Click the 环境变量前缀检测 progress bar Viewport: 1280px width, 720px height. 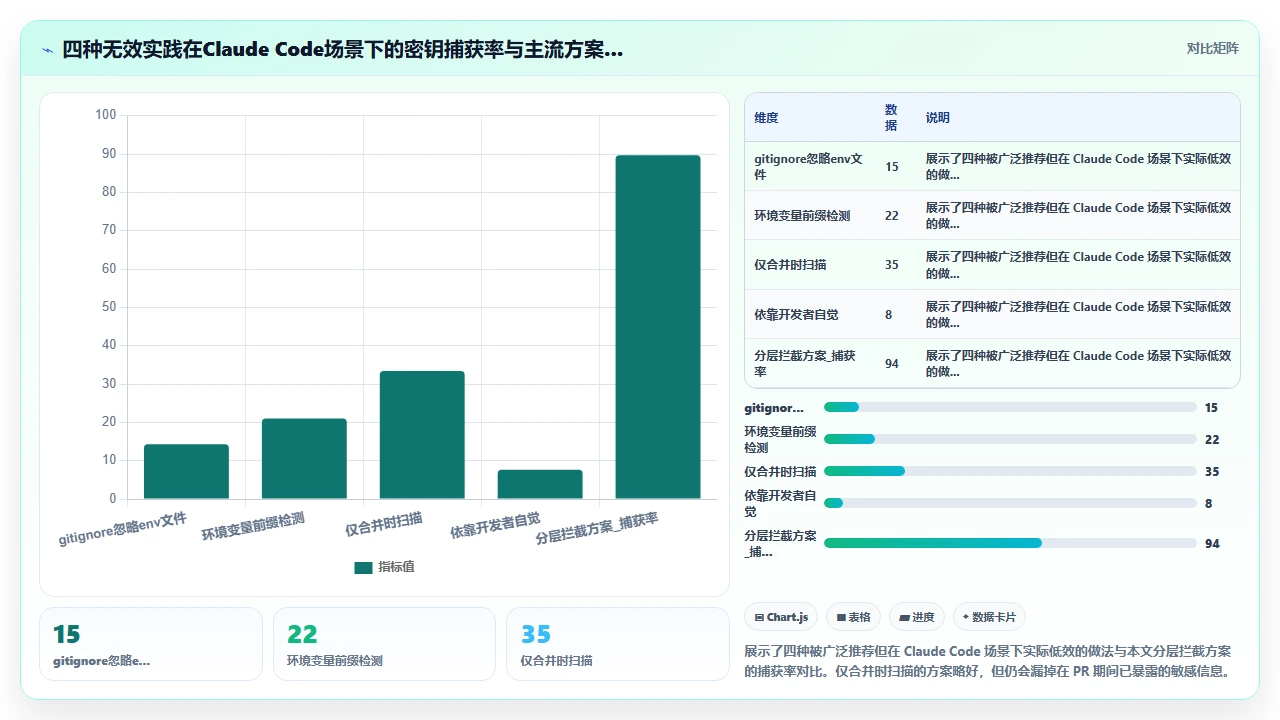coord(1010,439)
